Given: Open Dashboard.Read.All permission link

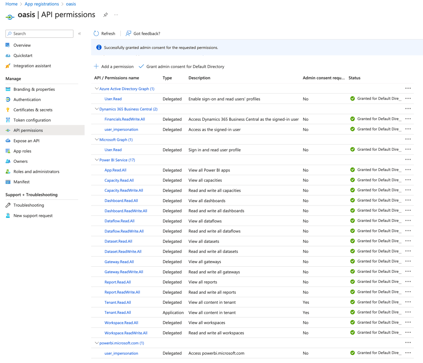Looking at the screenshot, I should point(121,201).
